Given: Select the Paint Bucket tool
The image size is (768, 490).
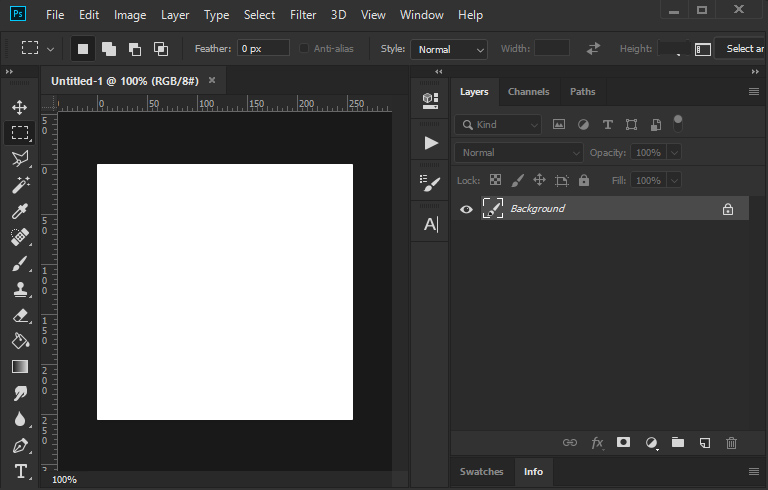Looking at the screenshot, I should pos(20,341).
